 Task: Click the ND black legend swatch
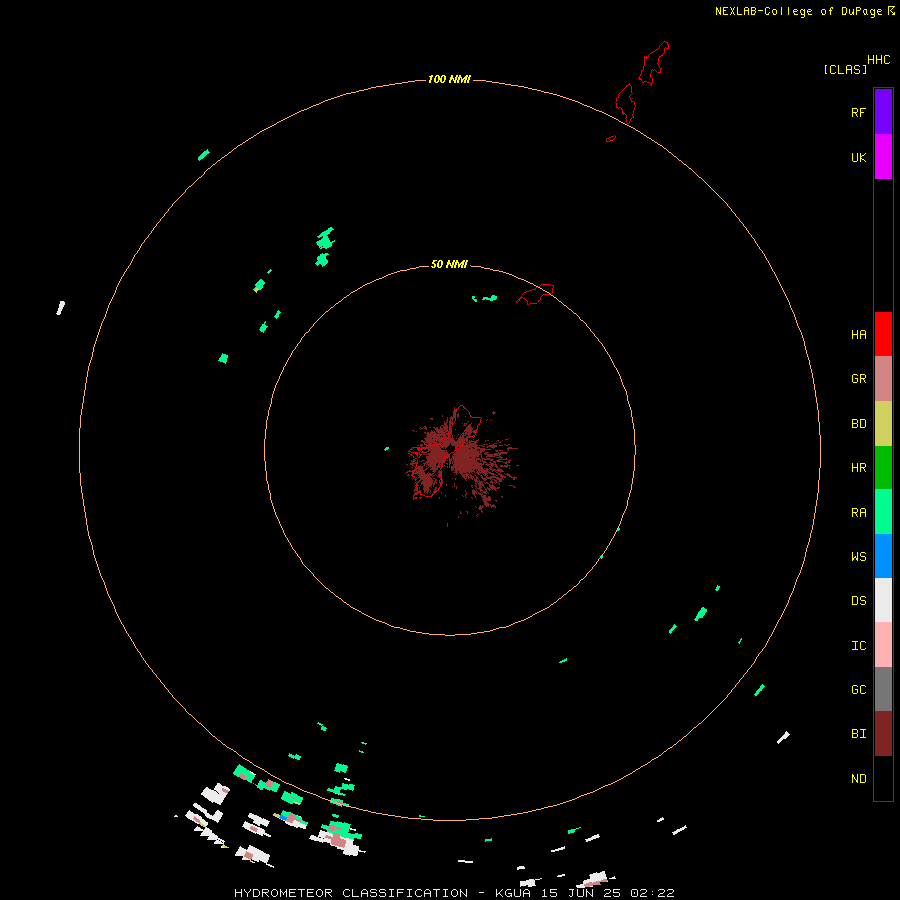pyautogui.click(x=883, y=778)
